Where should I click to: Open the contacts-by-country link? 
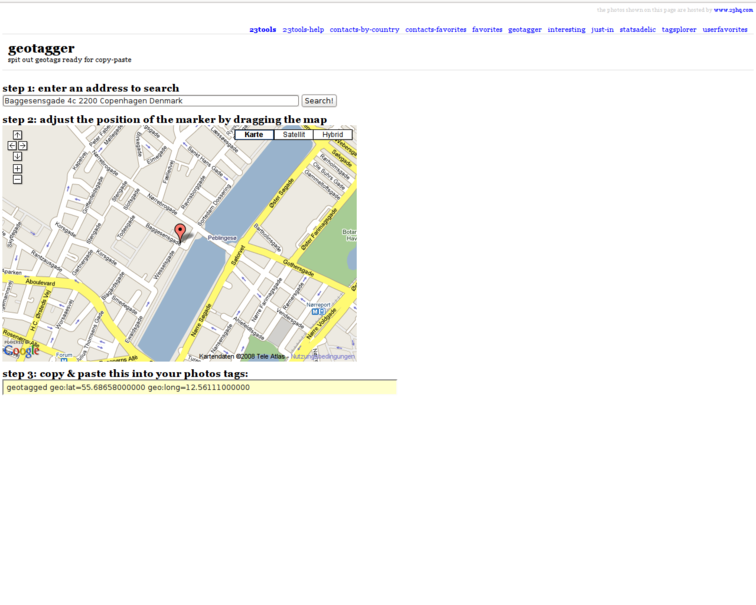point(364,29)
